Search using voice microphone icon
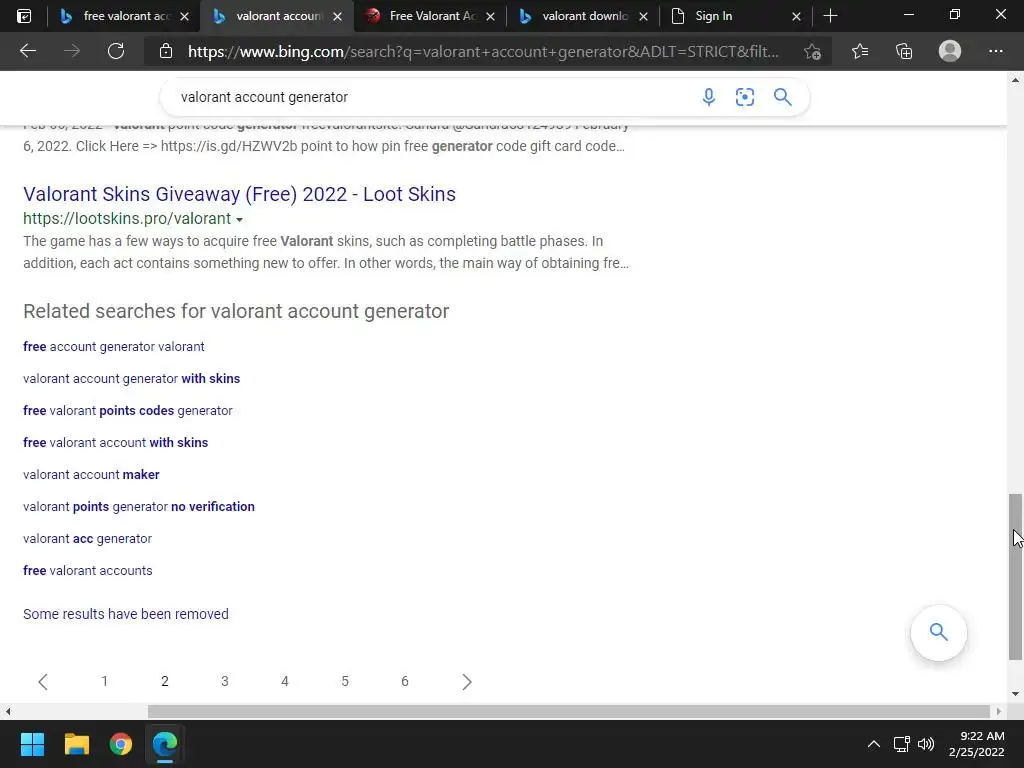Image resolution: width=1024 pixels, height=768 pixels. [x=709, y=97]
